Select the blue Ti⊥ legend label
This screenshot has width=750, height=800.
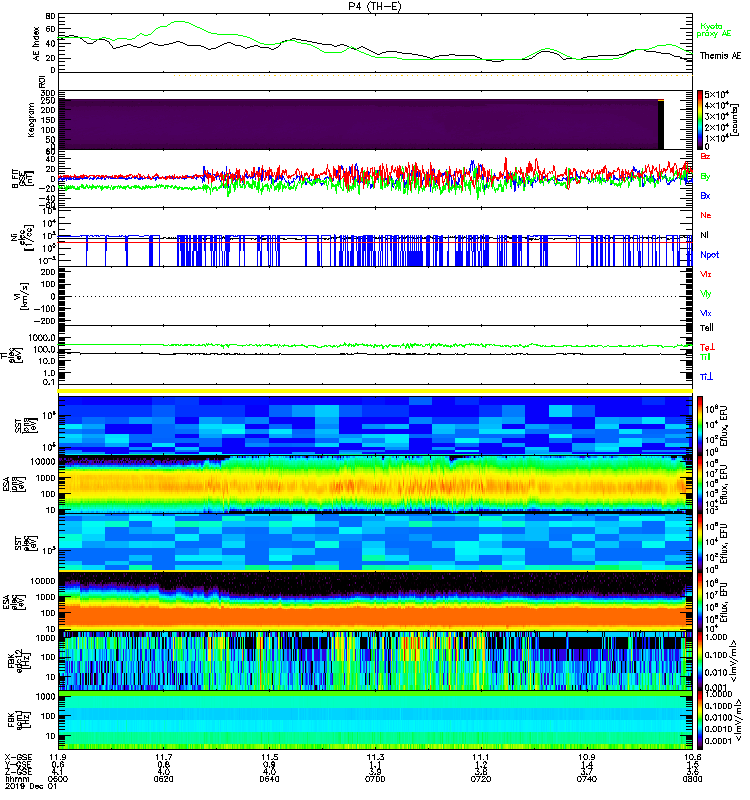(706, 377)
